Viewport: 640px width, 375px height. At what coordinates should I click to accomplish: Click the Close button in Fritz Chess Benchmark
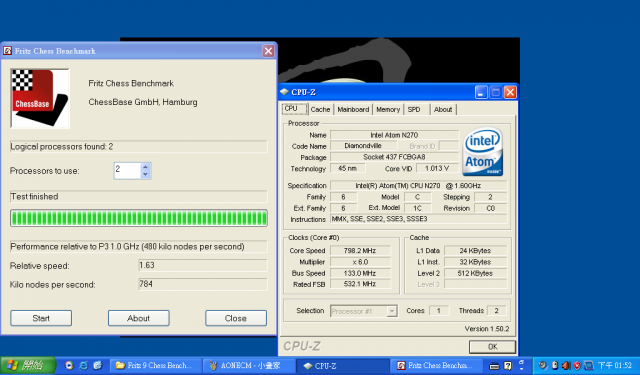236,318
